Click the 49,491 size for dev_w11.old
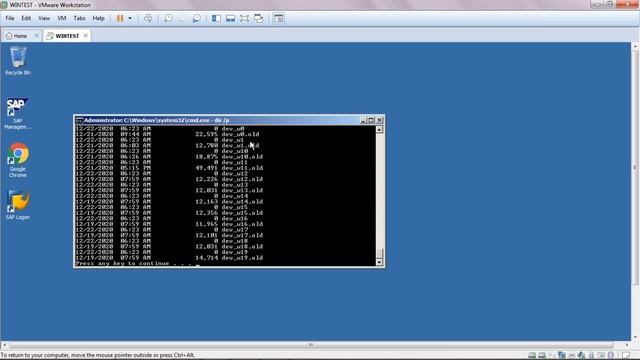The width and height of the screenshot is (640, 360). (207, 168)
